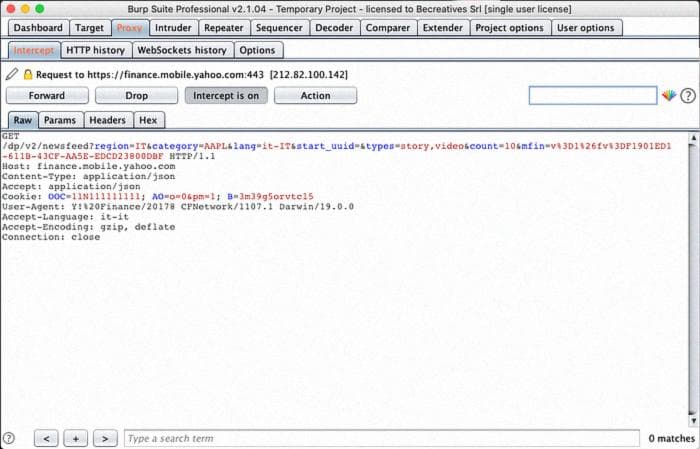Viewport: 700px width, 449px height.
Task: Click the 'Accept: application/json' line
Action: point(71,187)
